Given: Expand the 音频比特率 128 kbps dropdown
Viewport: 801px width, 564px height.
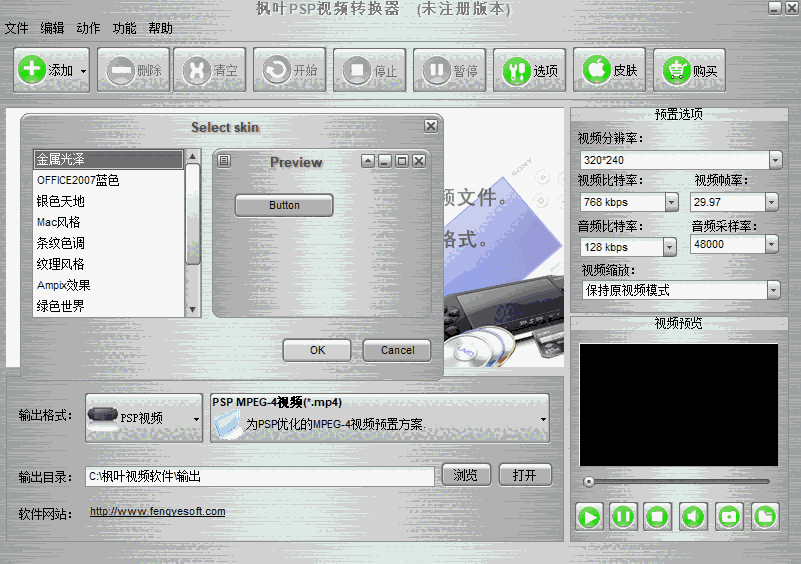Looking at the screenshot, I should (x=670, y=247).
